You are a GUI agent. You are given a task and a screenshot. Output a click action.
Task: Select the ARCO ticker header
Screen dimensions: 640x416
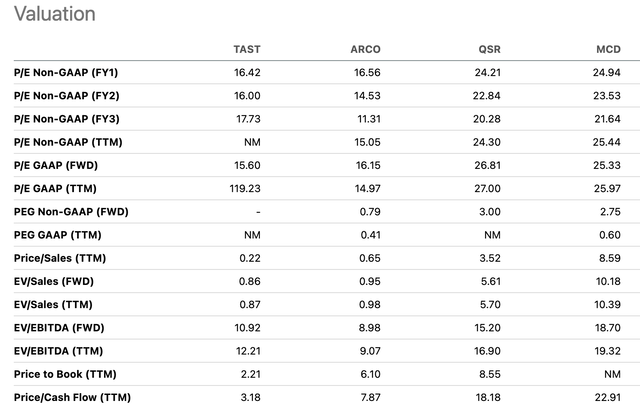click(x=365, y=49)
